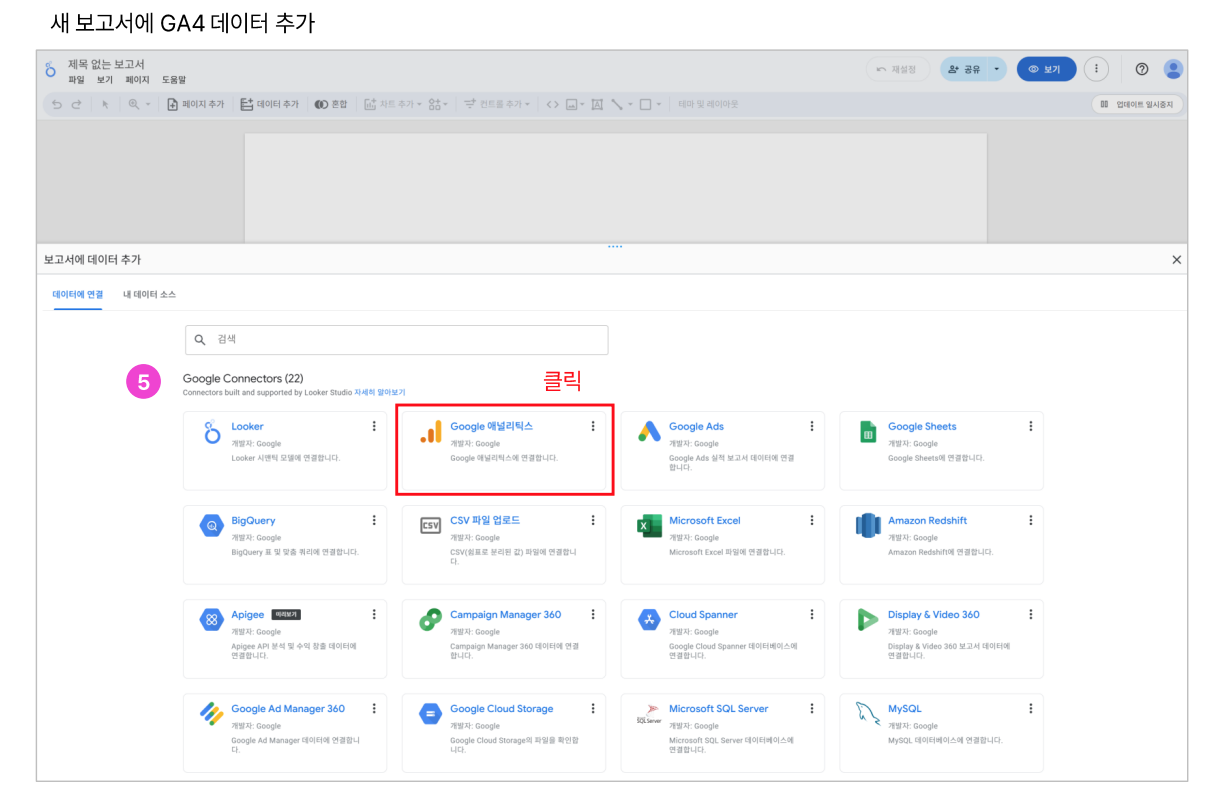Viewport: 1222px width, 796px height.
Task: Click the Google Ads logo icon
Action: (x=649, y=432)
